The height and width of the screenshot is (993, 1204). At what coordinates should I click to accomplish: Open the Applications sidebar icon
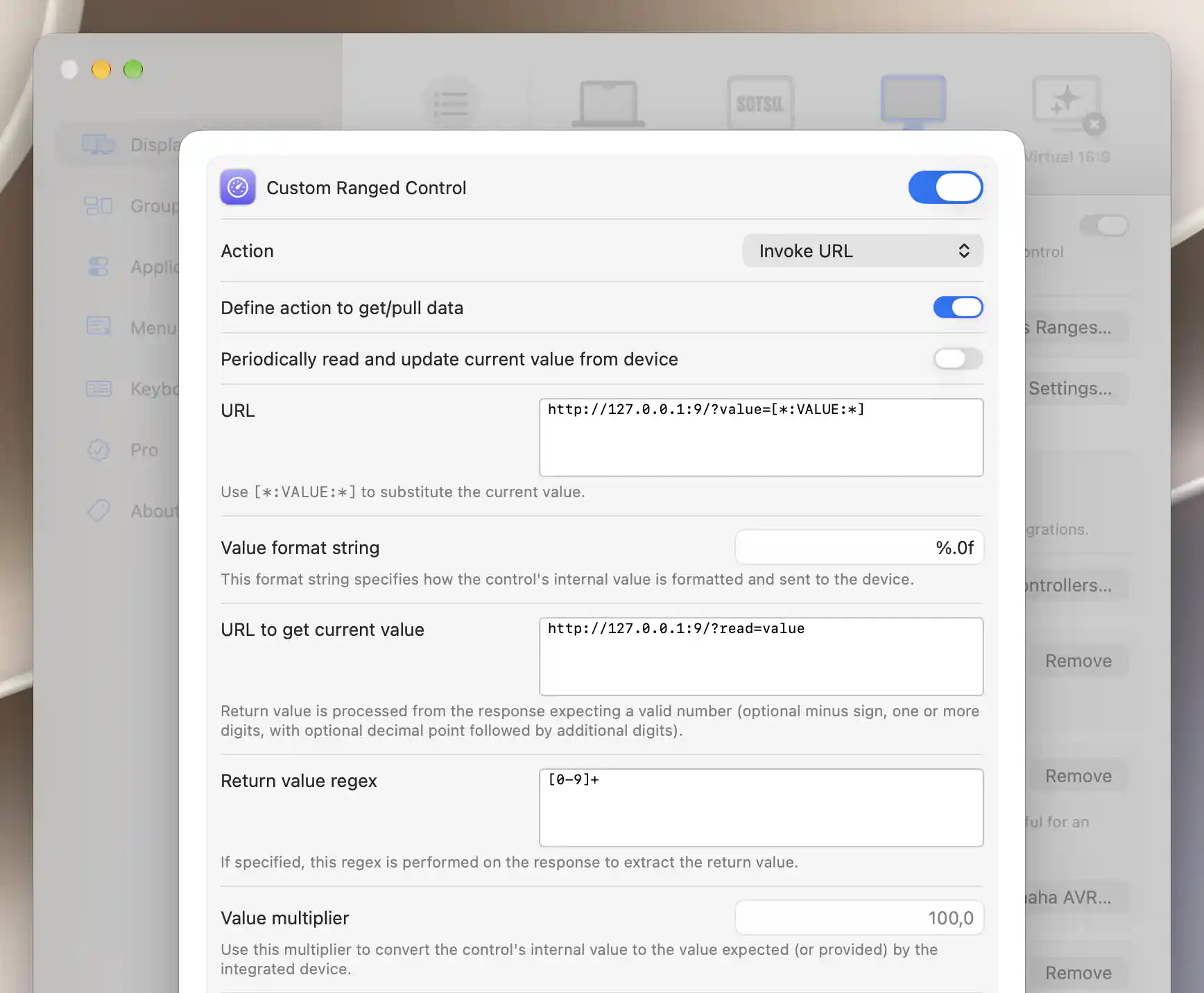click(x=98, y=267)
